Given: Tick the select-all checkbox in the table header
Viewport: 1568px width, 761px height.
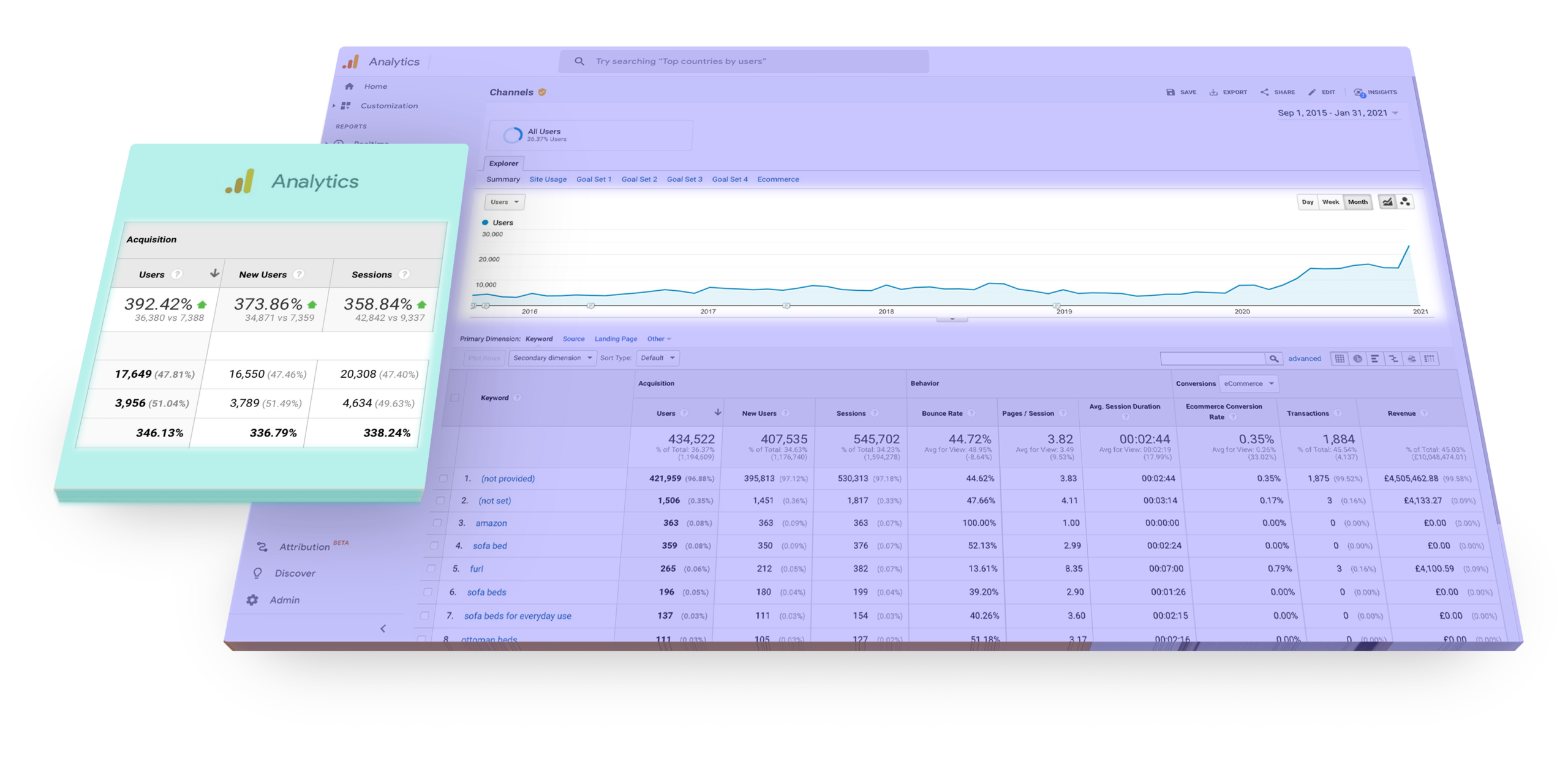Looking at the screenshot, I should tap(454, 397).
